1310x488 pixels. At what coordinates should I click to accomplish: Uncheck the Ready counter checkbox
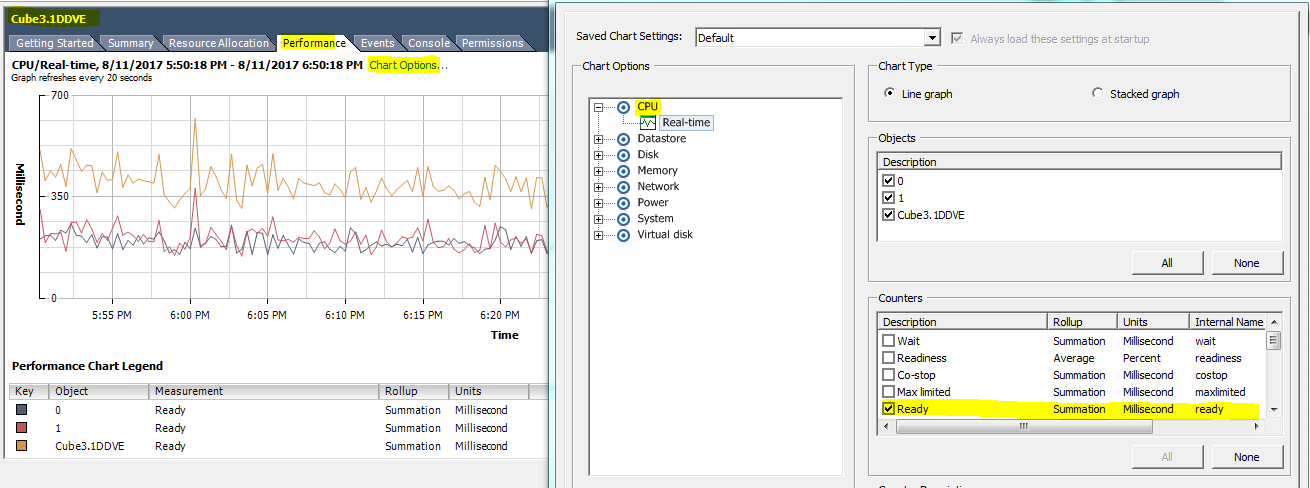click(888, 409)
